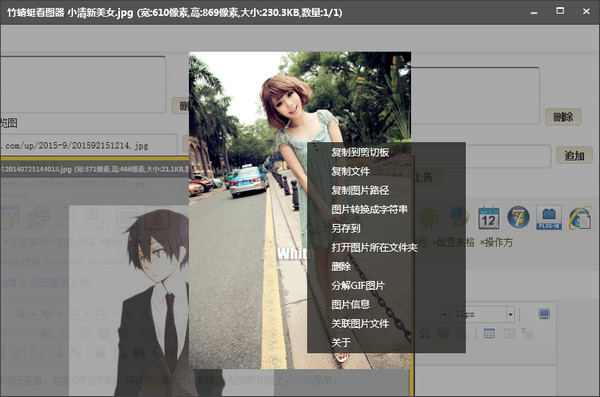Choose 另存到 from the context menu

click(x=346, y=229)
